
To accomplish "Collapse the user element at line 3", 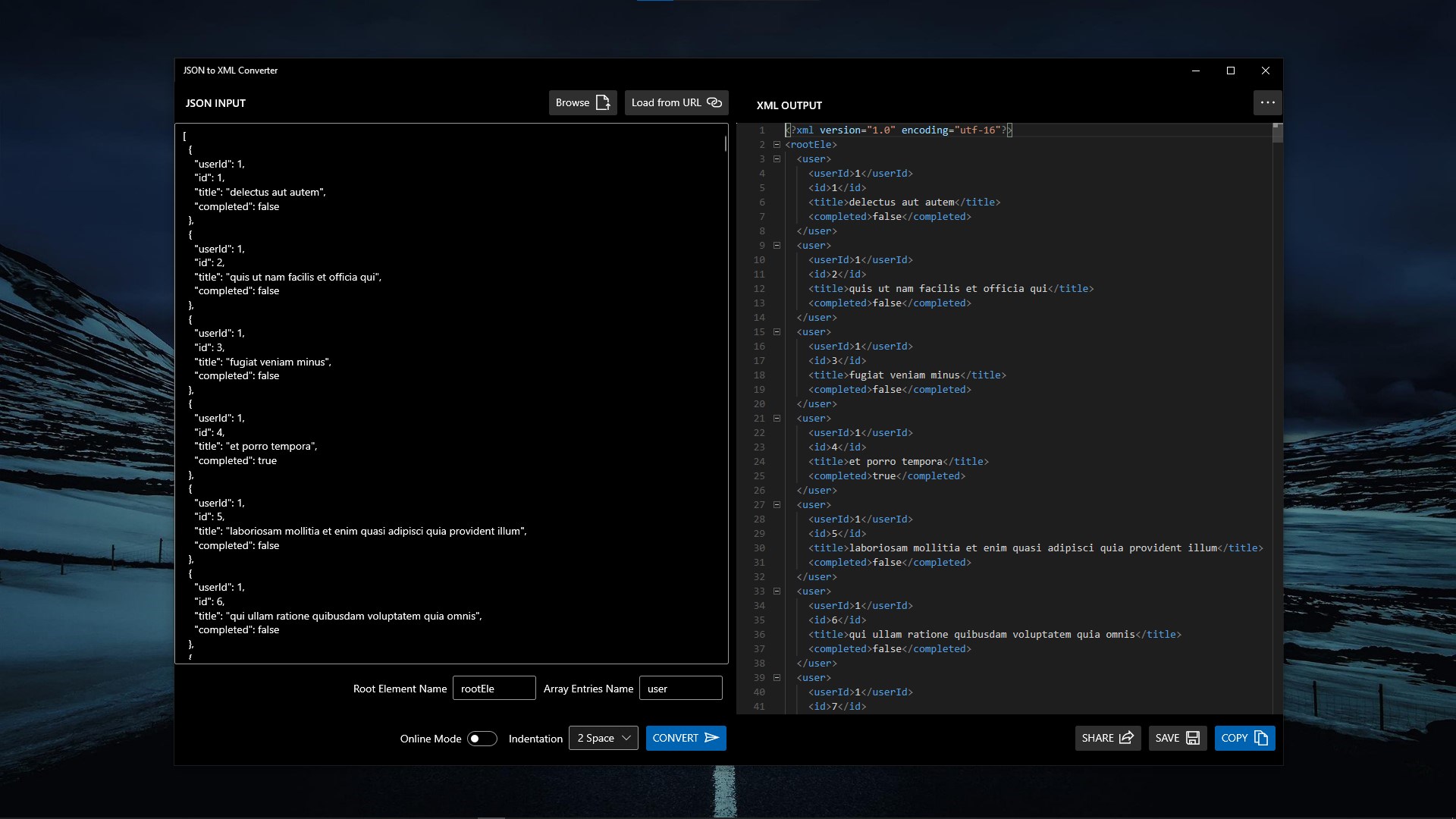I will point(777,159).
